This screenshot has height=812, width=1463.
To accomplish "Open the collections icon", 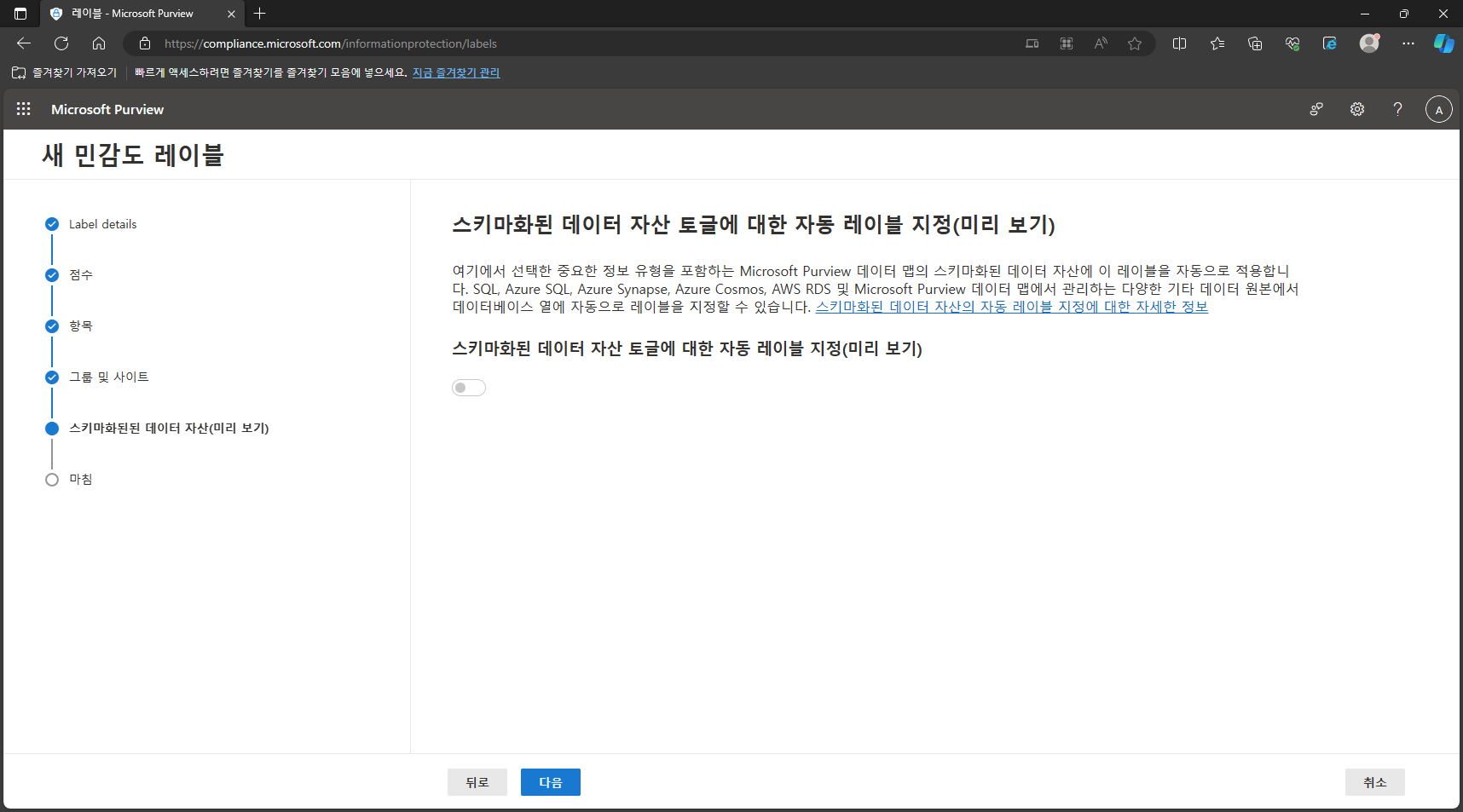I will [x=1255, y=43].
